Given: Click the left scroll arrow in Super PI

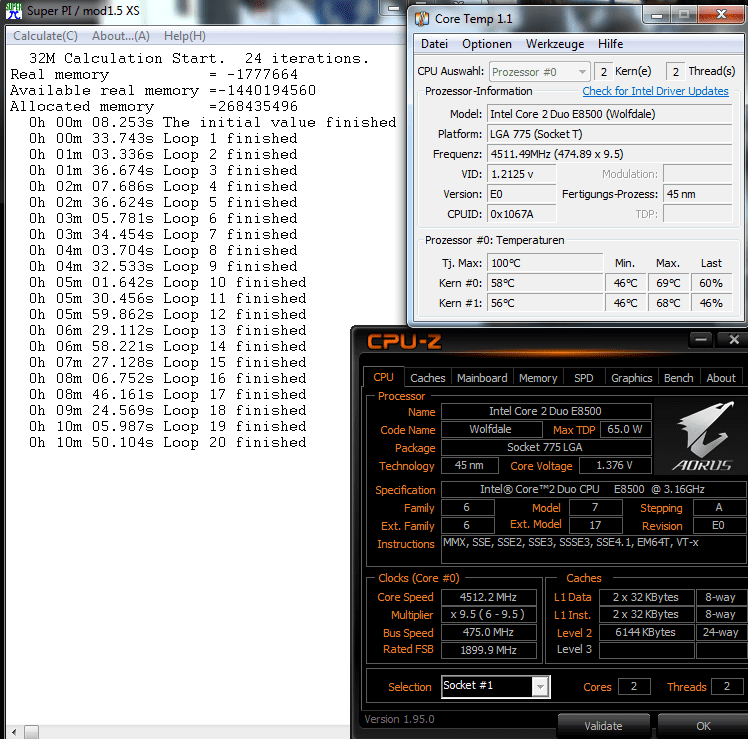Looking at the screenshot, I should click(x=14, y=731).
